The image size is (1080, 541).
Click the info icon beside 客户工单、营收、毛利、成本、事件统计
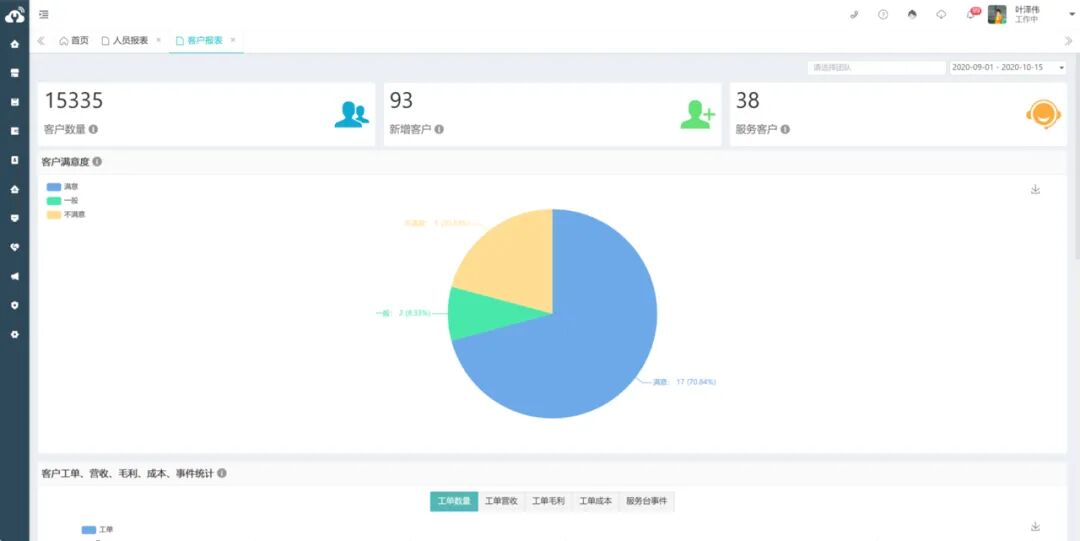pyautogui.click(x=222, y=473)
